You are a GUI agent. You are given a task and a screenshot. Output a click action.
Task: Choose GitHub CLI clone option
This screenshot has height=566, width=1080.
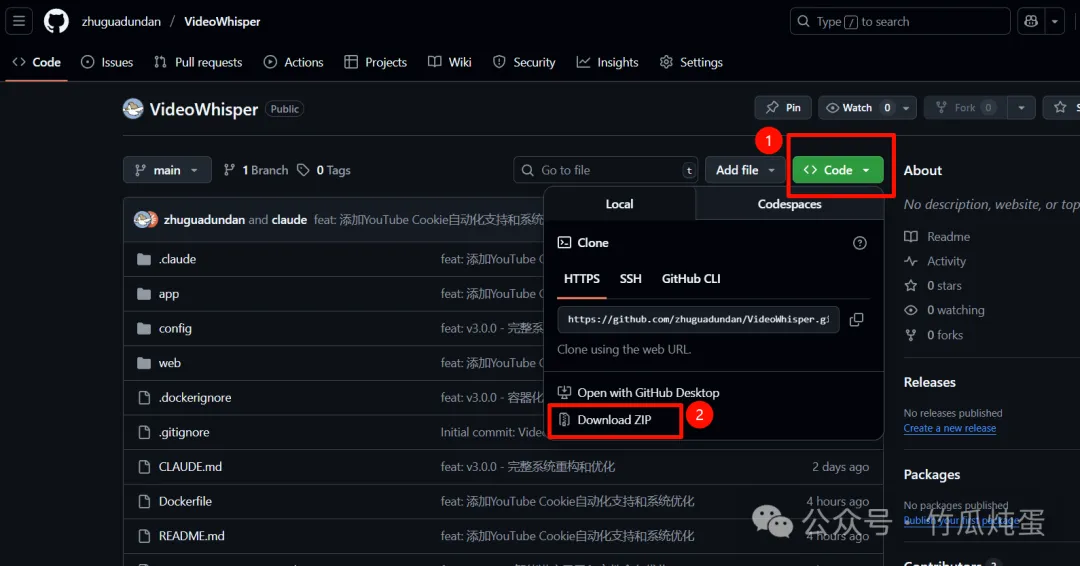691,279
